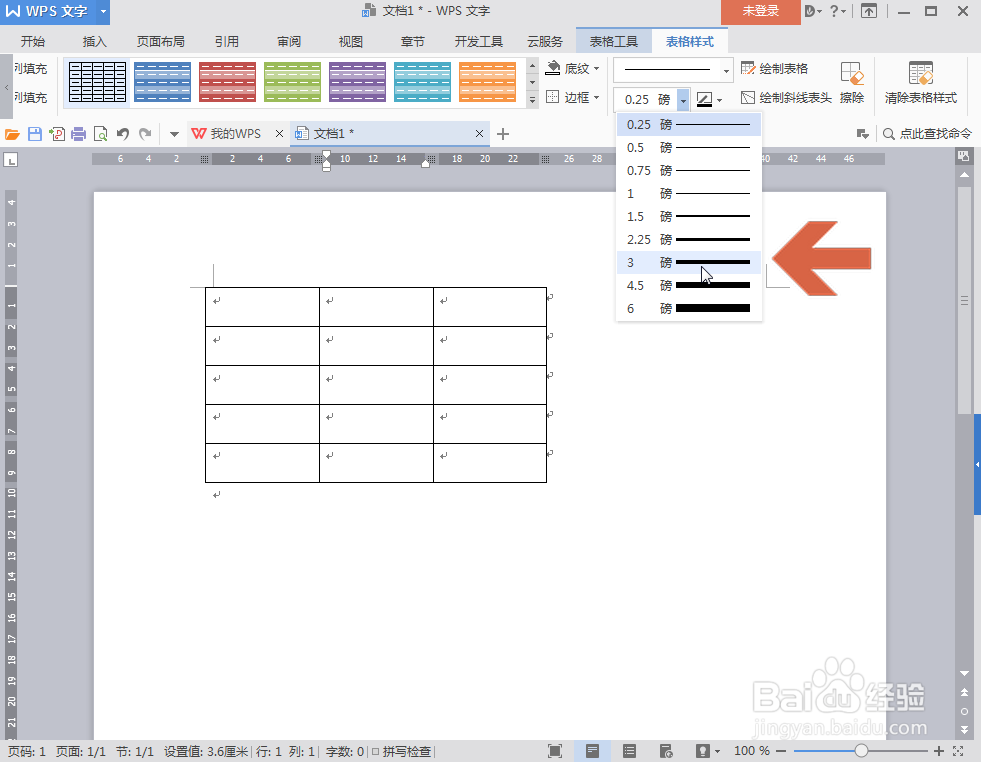
Task: Open the 视图 ribbon tab
Action: point(350,41)
